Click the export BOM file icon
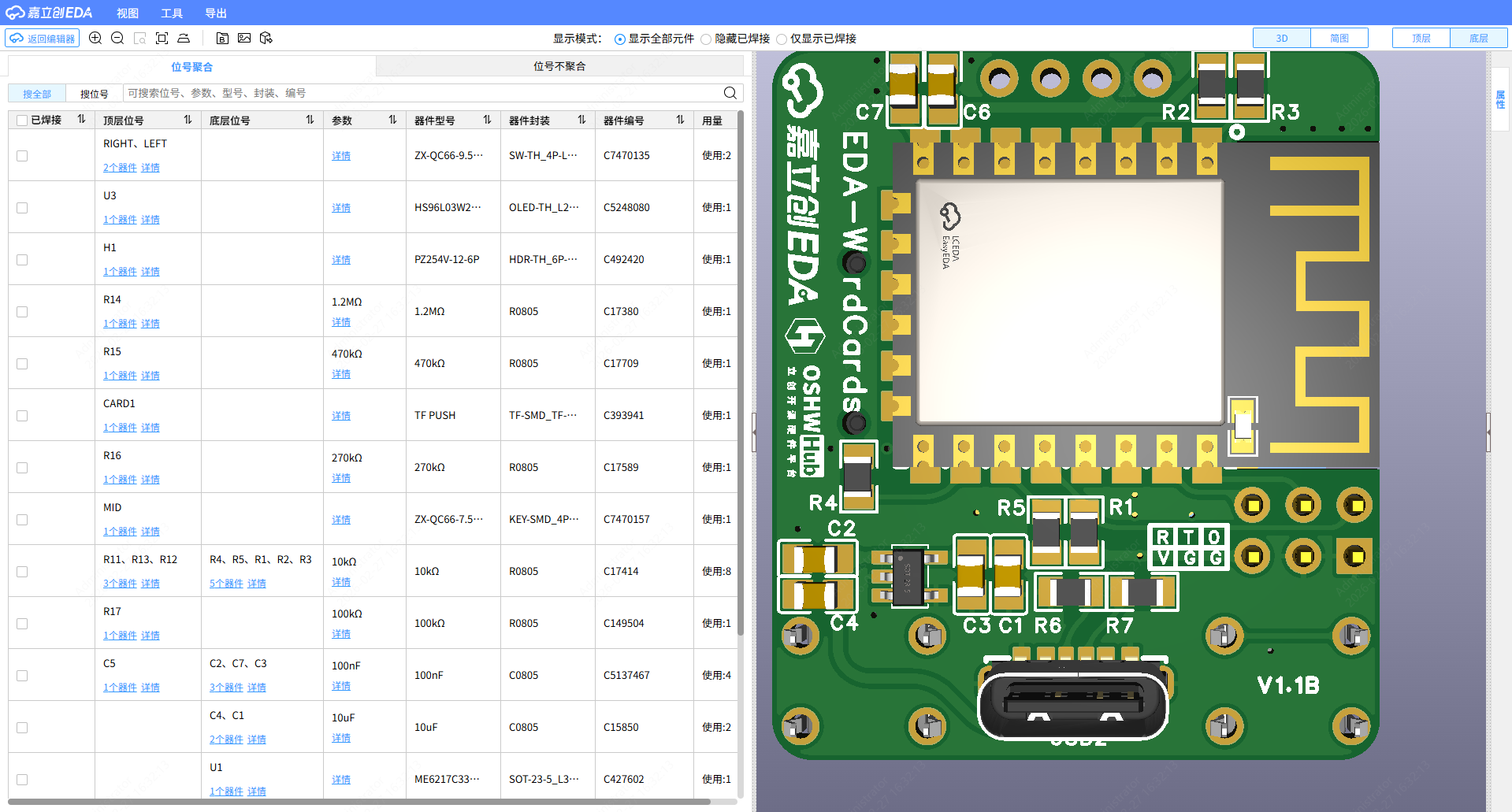This screenshot has height=812, width=1512. click(222, 38)
